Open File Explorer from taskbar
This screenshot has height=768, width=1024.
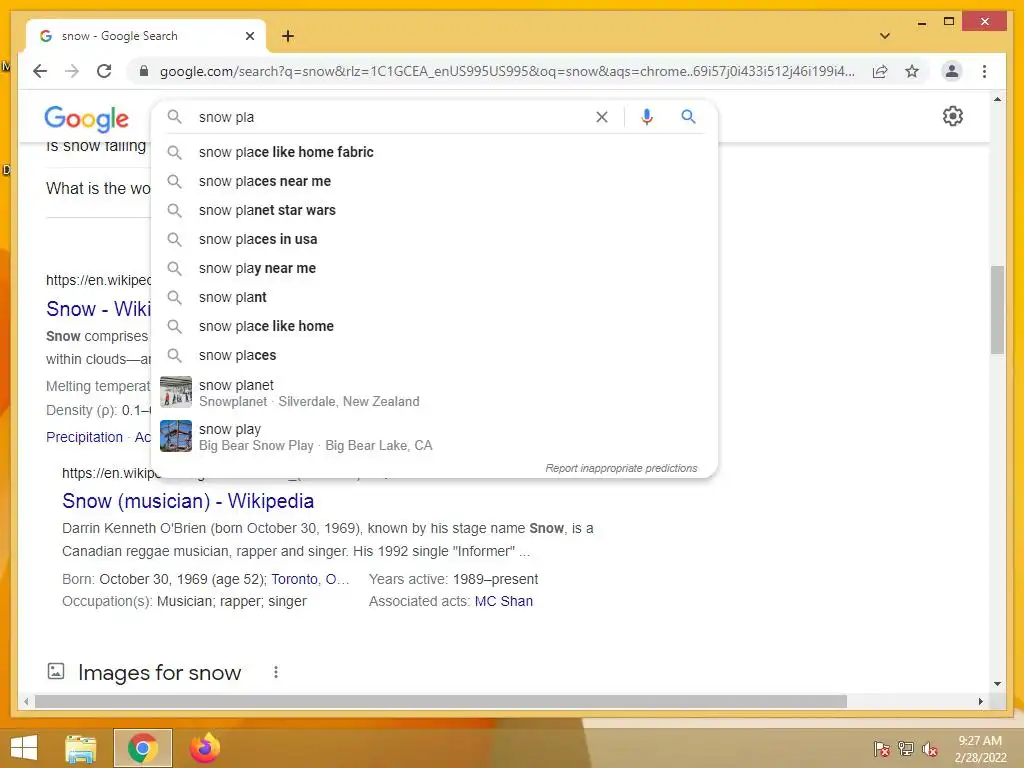tap(80, 748)
